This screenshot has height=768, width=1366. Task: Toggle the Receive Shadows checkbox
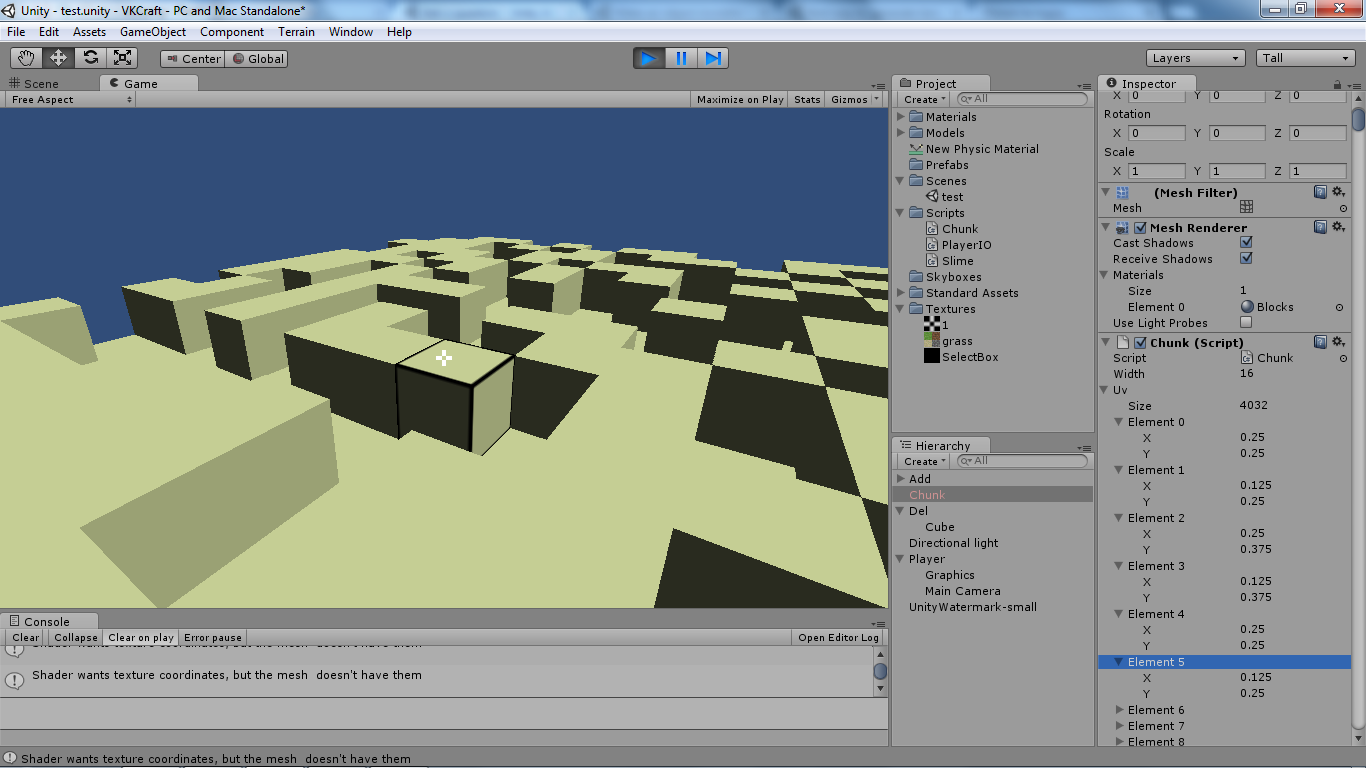[1246, 258]
